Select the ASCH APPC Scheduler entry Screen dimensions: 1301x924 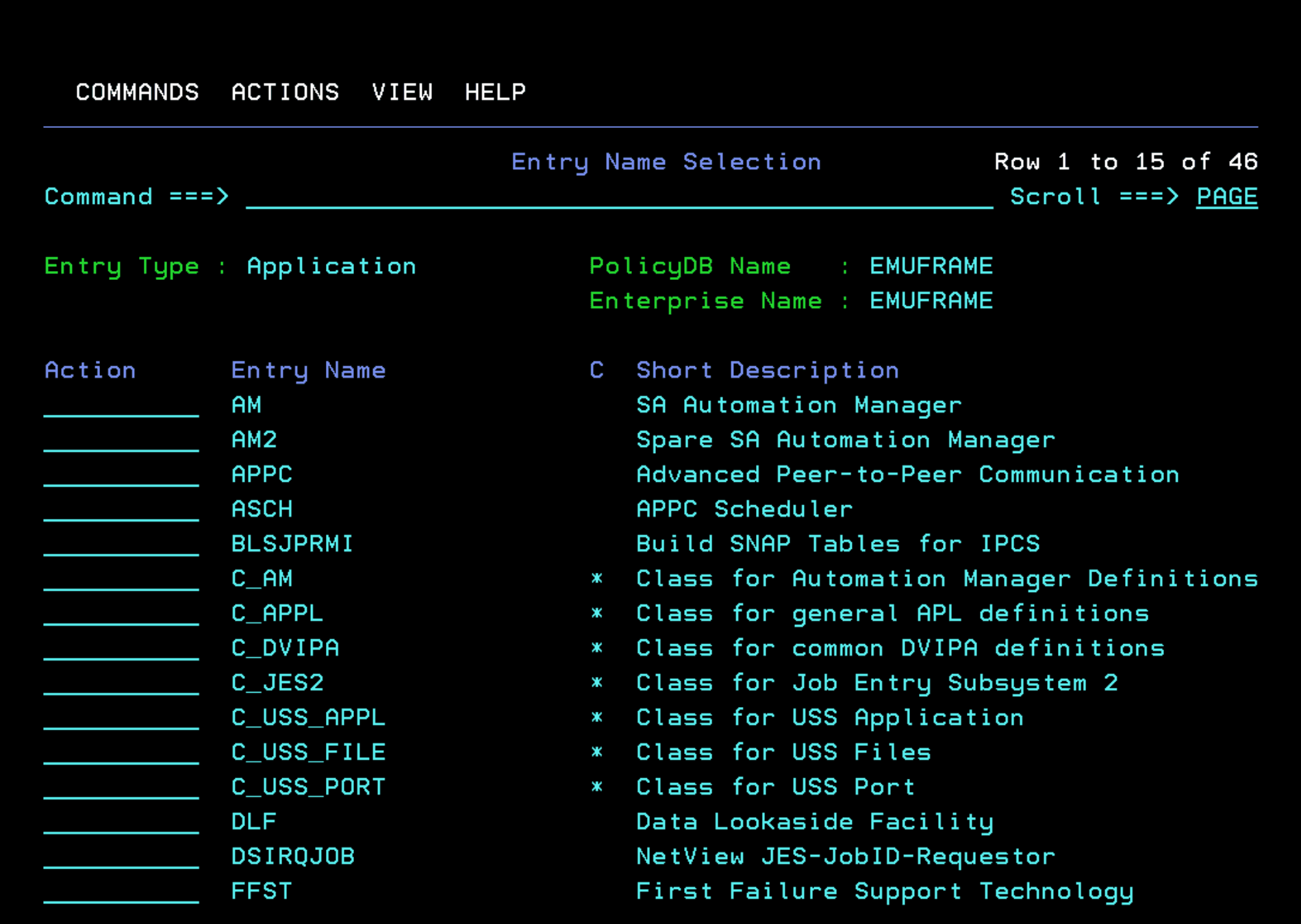click(x=262, y=509)
